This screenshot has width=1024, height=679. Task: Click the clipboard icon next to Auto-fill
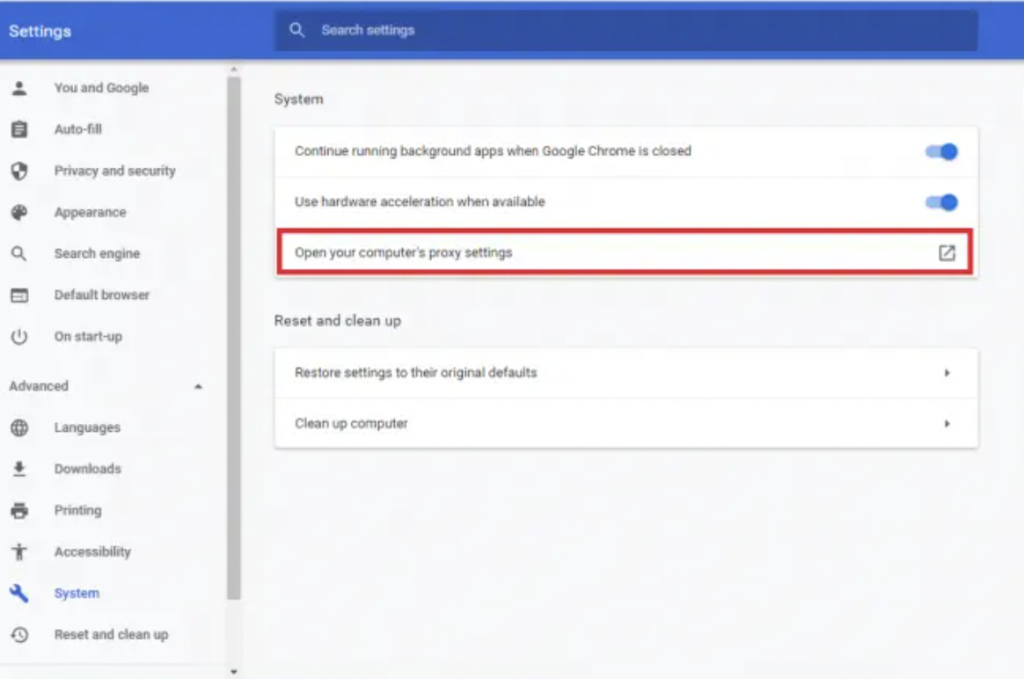point(20,129)
